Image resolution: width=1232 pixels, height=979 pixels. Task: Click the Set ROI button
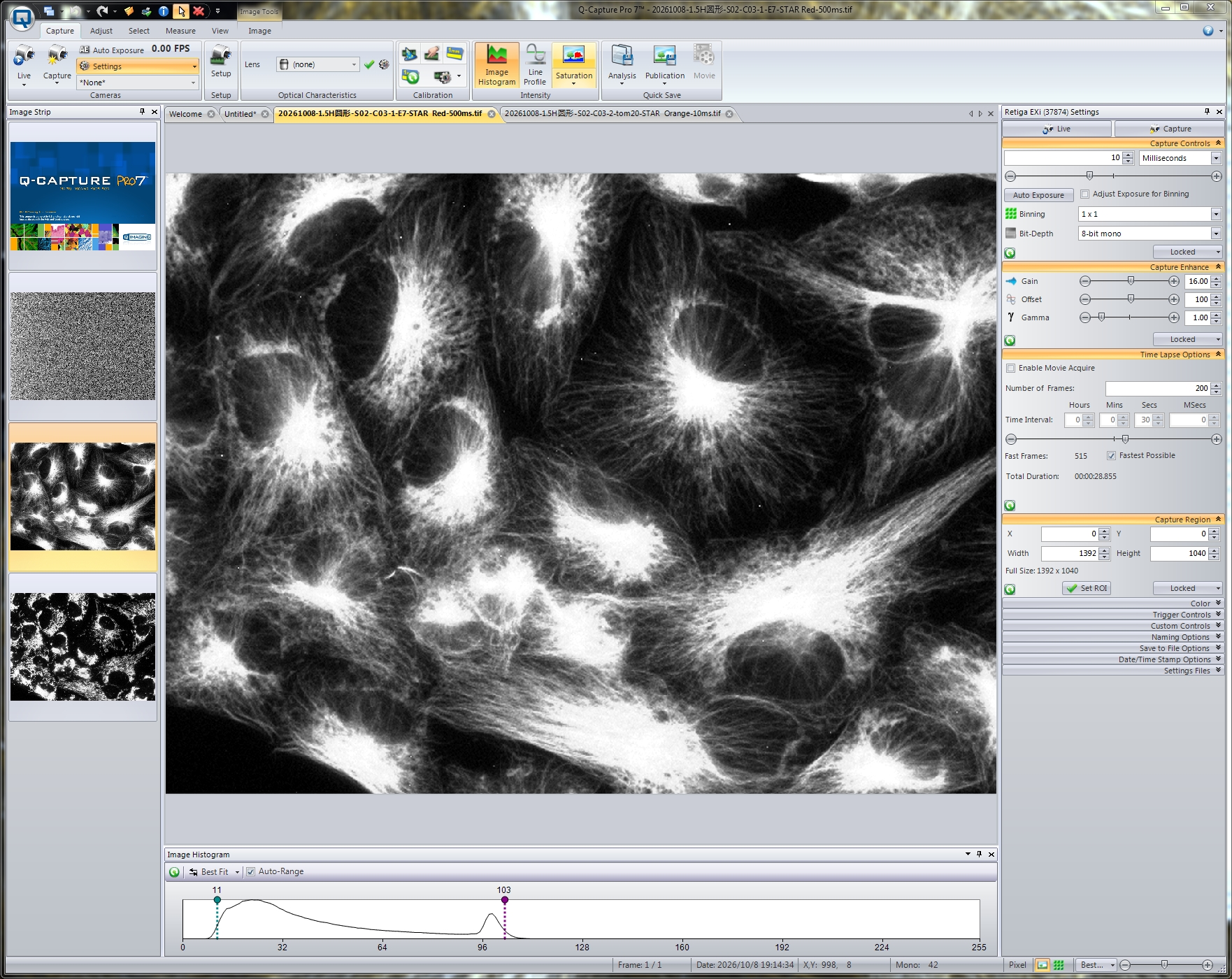point(1087,588)
